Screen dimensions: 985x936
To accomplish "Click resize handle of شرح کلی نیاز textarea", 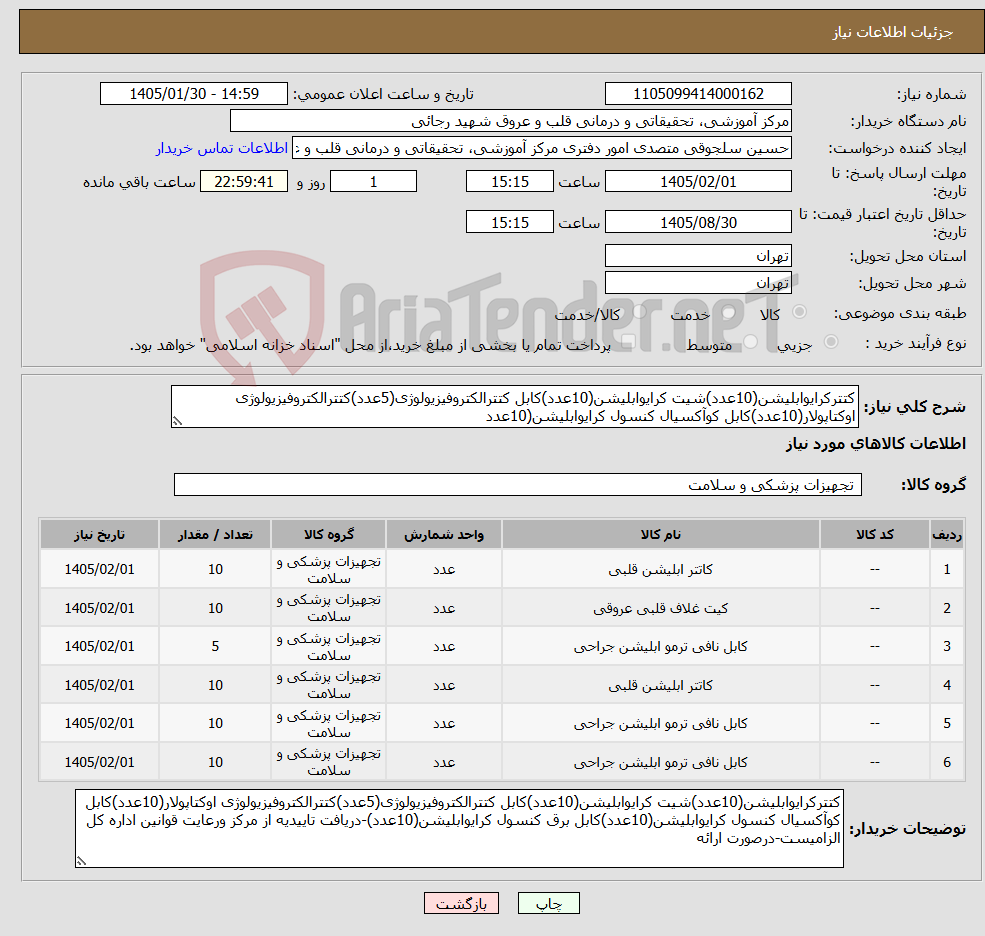I will coord(177,422).
